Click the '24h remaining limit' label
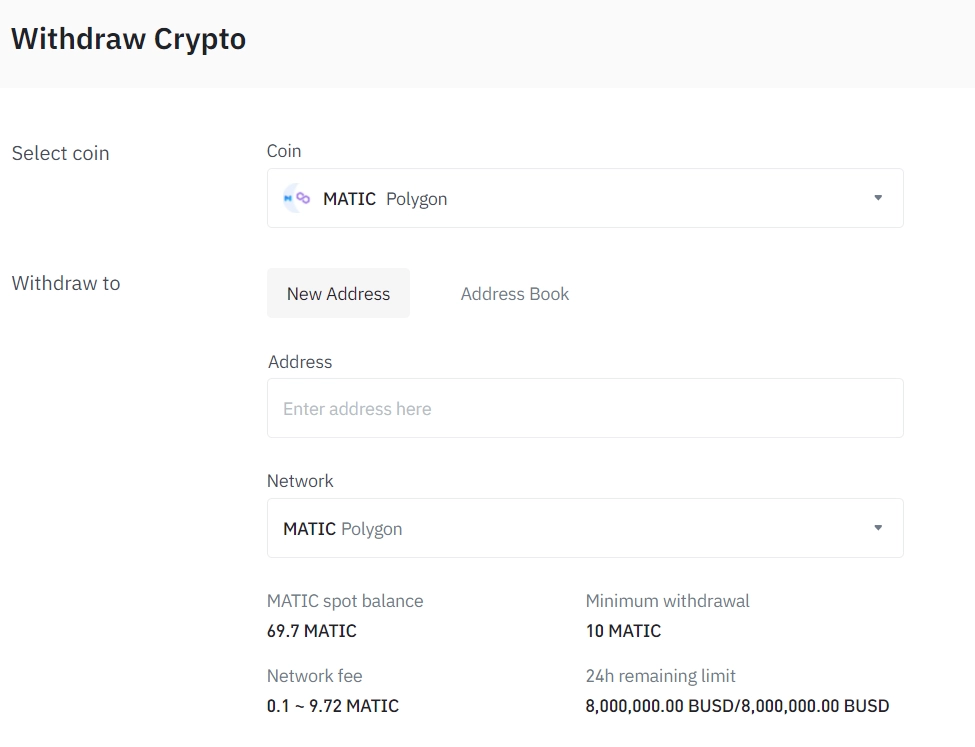975x747 pixels. 660,676
